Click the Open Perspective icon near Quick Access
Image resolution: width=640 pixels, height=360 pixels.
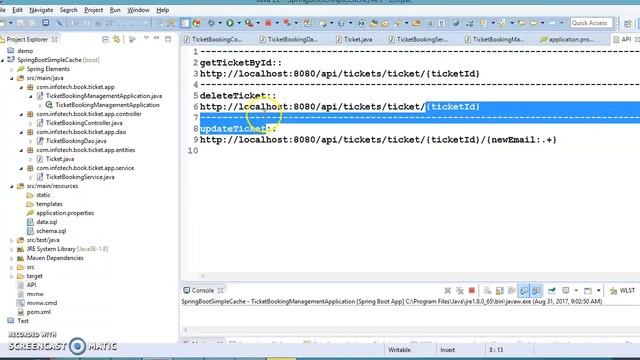627,23
